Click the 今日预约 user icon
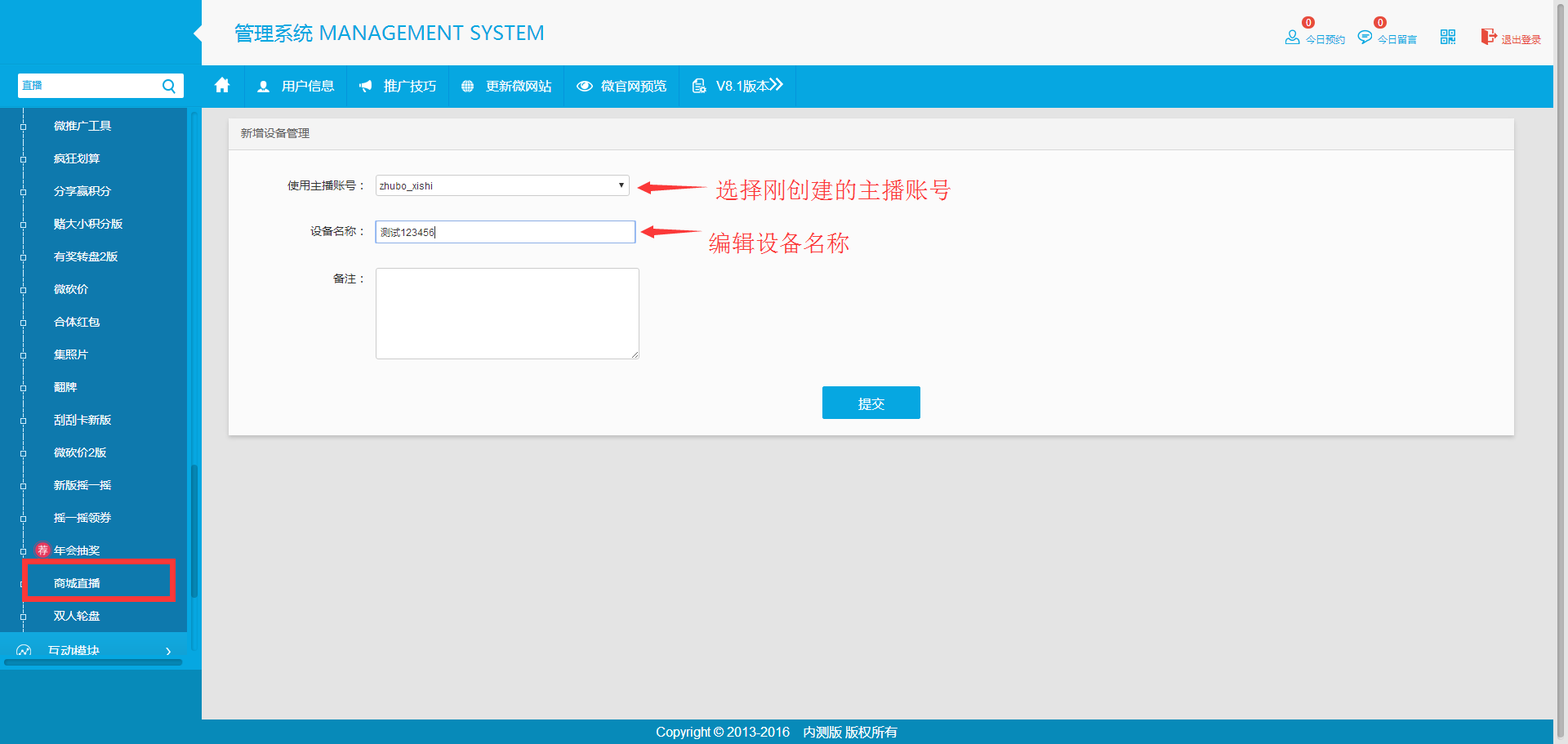Image resolution: width=1568 pixels, height=744 pixels. point(1292,38)
